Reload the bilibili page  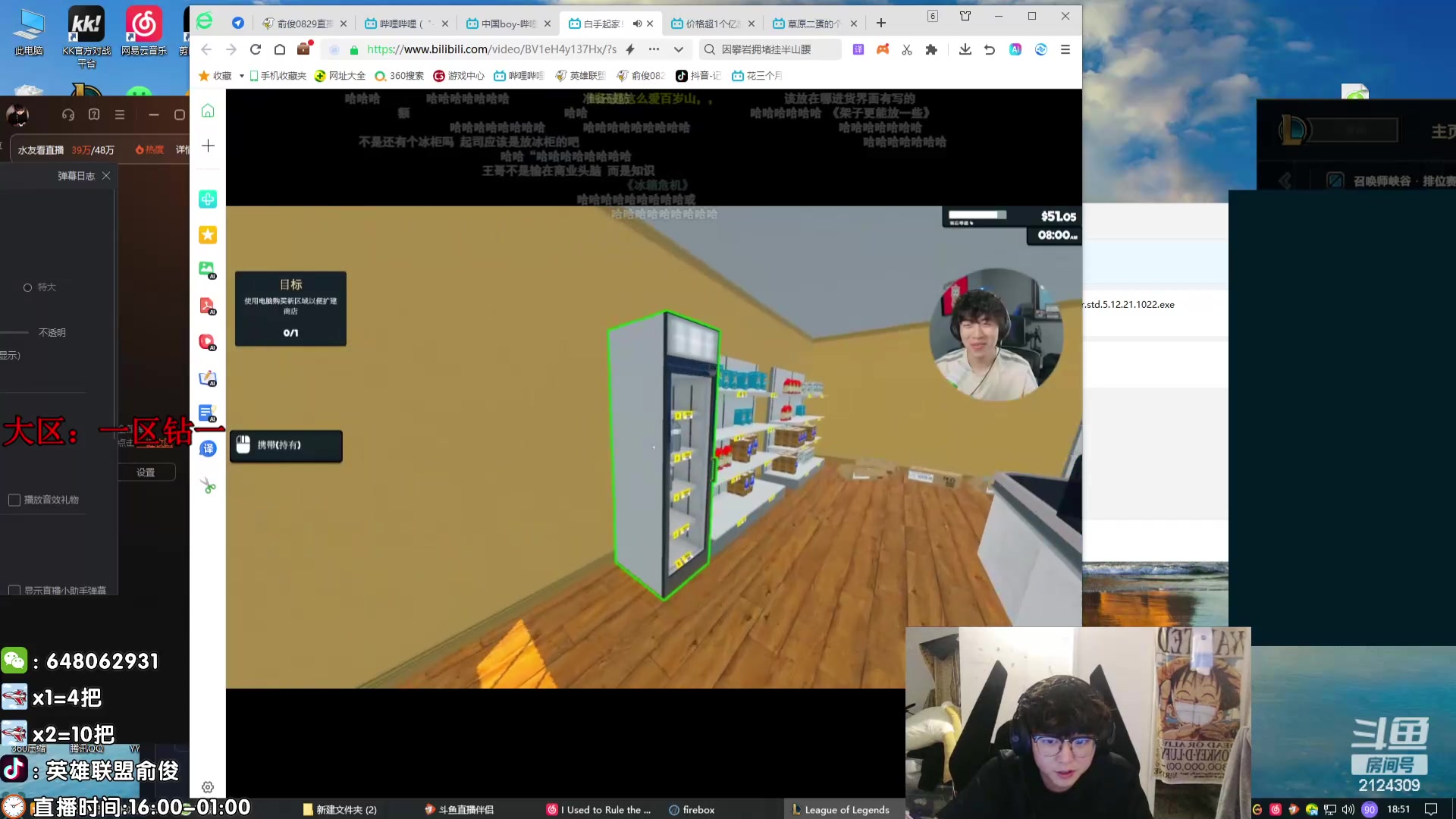tap(256, 49)
